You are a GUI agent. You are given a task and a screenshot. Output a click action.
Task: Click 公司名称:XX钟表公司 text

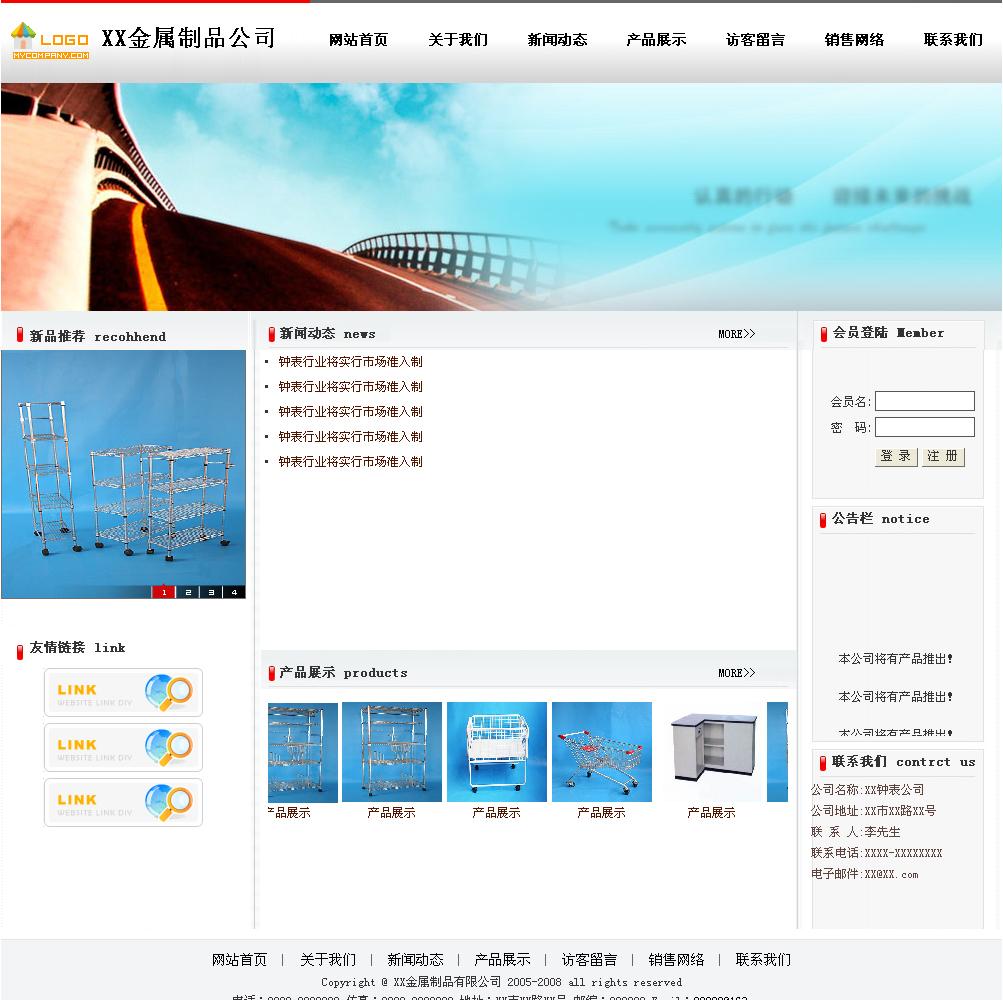867,790
